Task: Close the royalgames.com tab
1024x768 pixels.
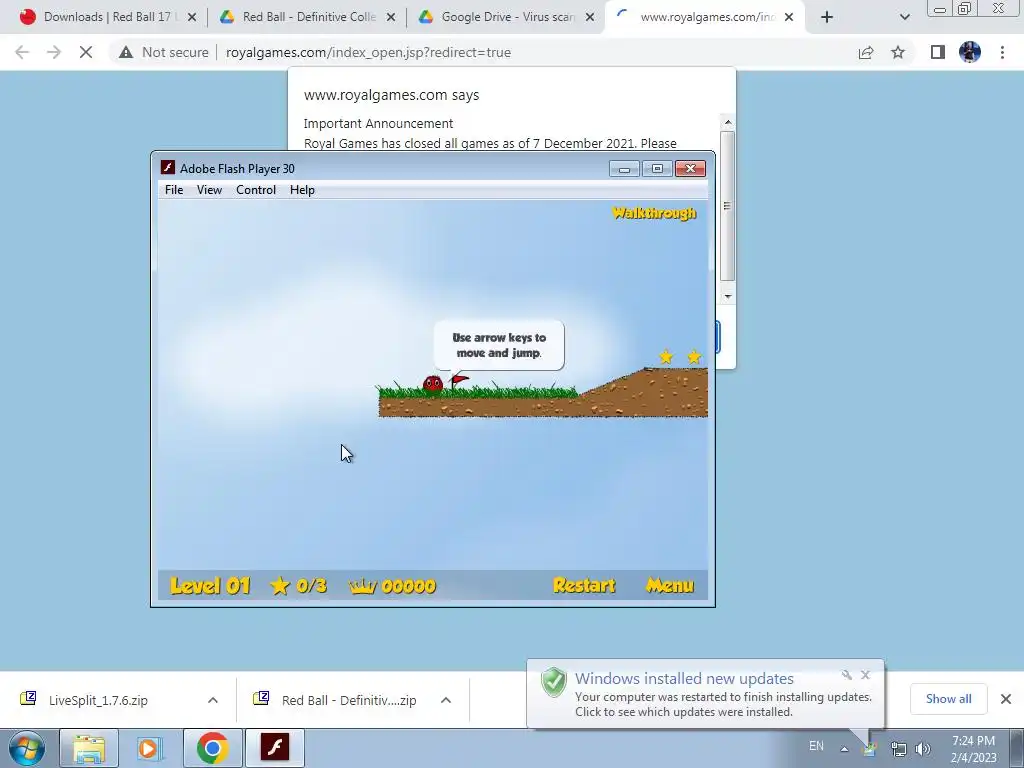Action: pyautogui.click(x=789, y=18)
